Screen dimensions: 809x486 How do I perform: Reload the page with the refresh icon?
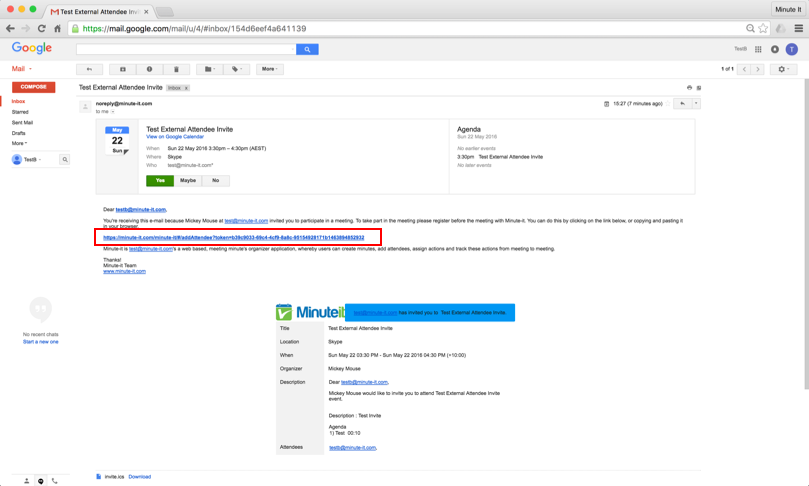(x=42, y=28)
